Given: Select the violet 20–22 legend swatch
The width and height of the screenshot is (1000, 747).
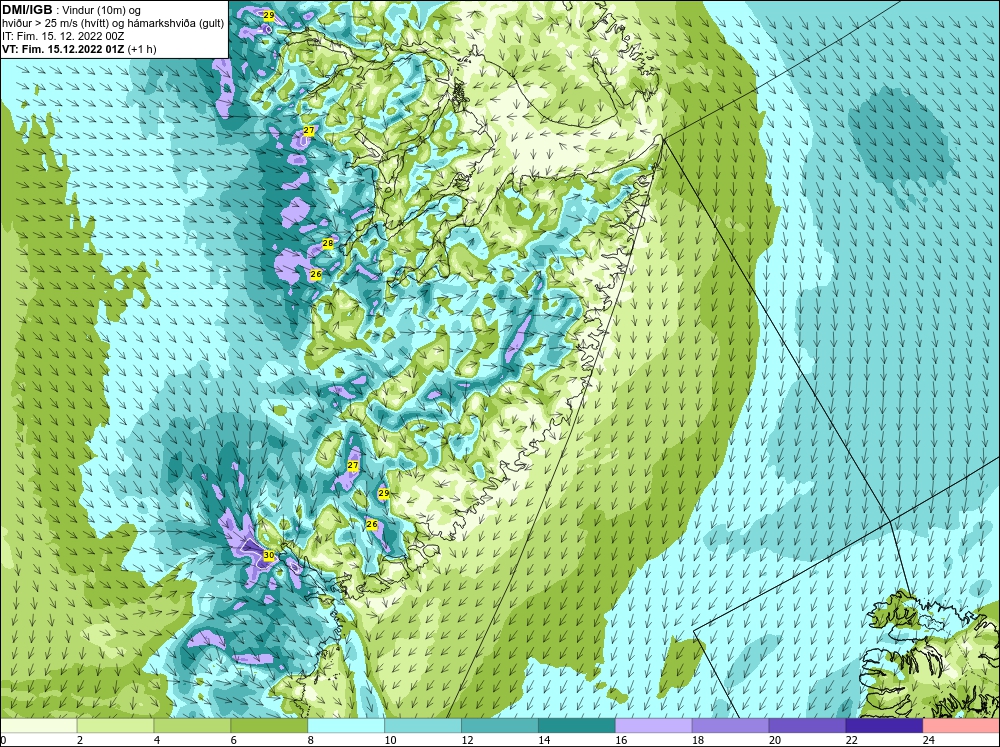Looking at the screenshot, I should pos(807,726).
